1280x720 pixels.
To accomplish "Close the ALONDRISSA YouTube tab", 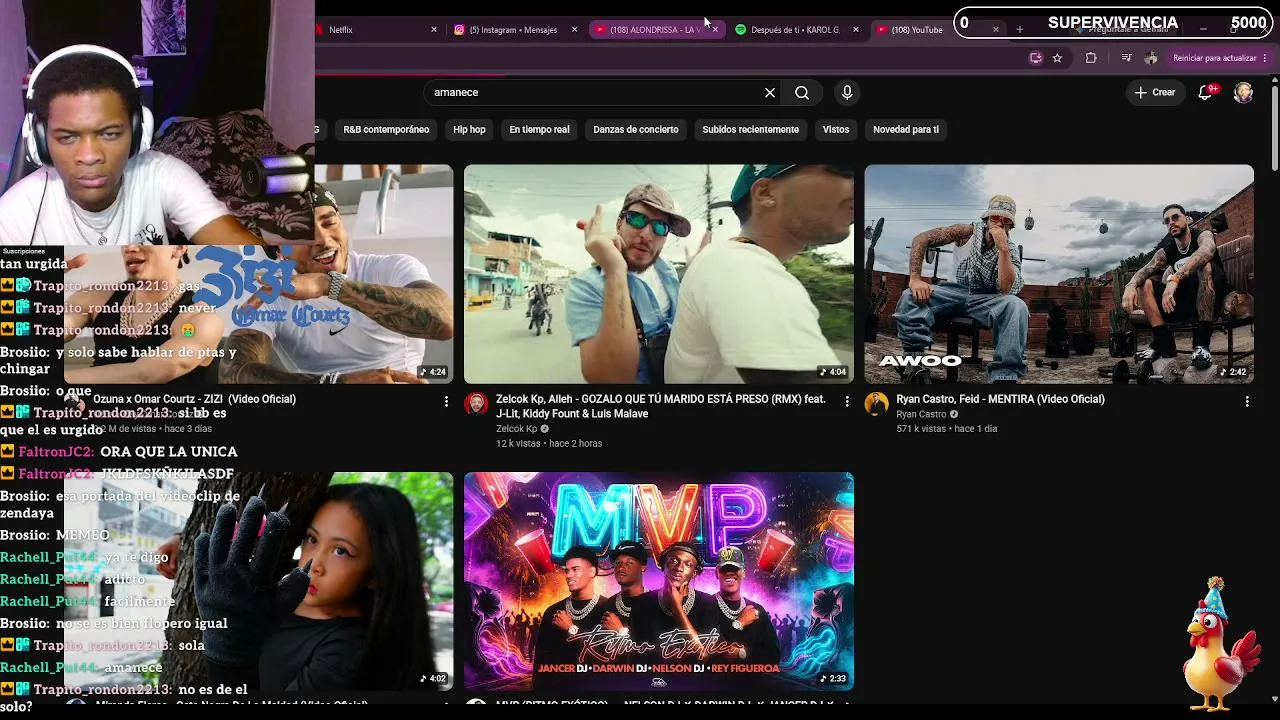I will [715, 30].
